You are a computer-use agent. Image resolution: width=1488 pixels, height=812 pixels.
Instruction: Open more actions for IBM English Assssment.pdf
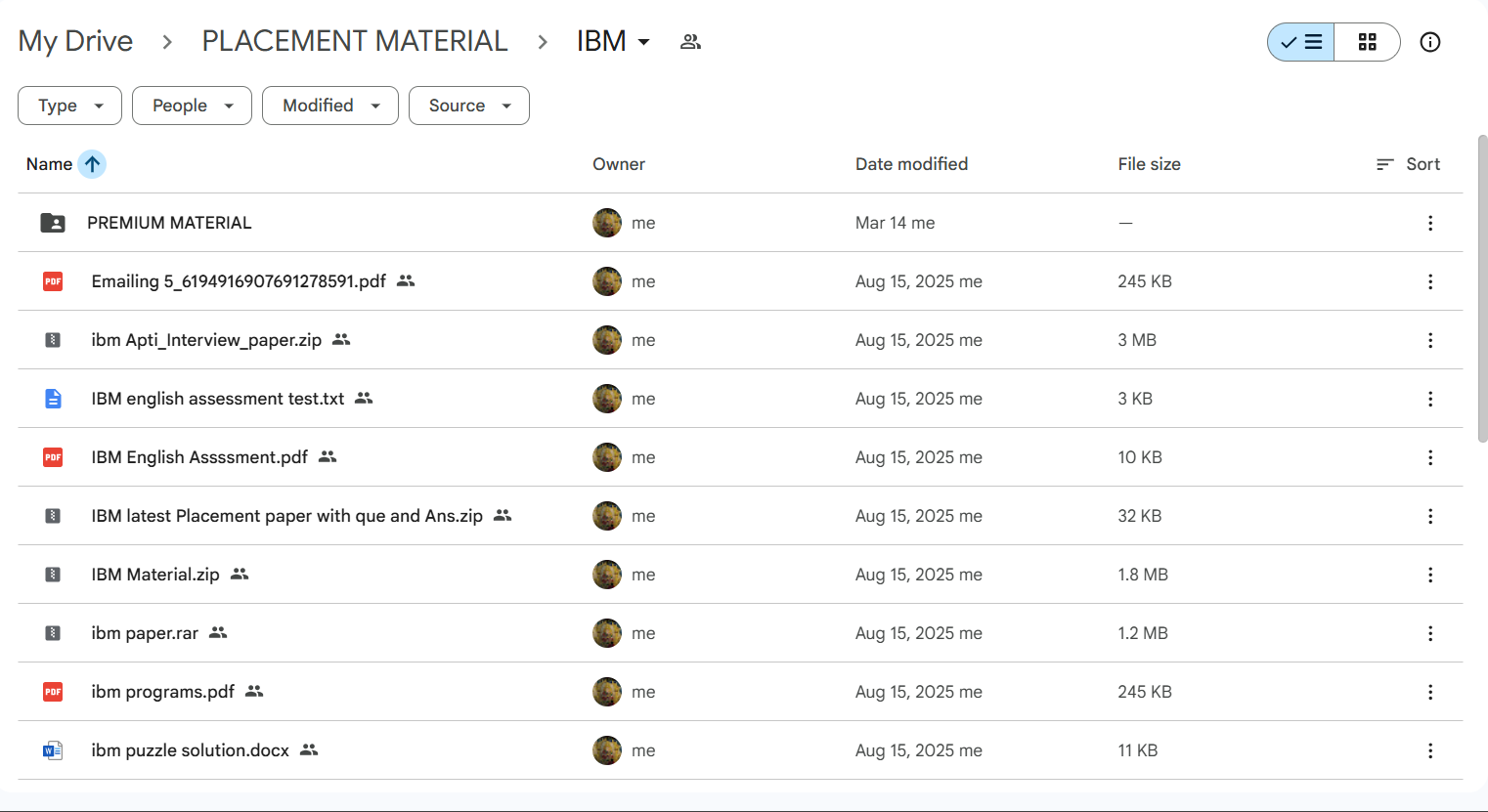(1430, 457)
